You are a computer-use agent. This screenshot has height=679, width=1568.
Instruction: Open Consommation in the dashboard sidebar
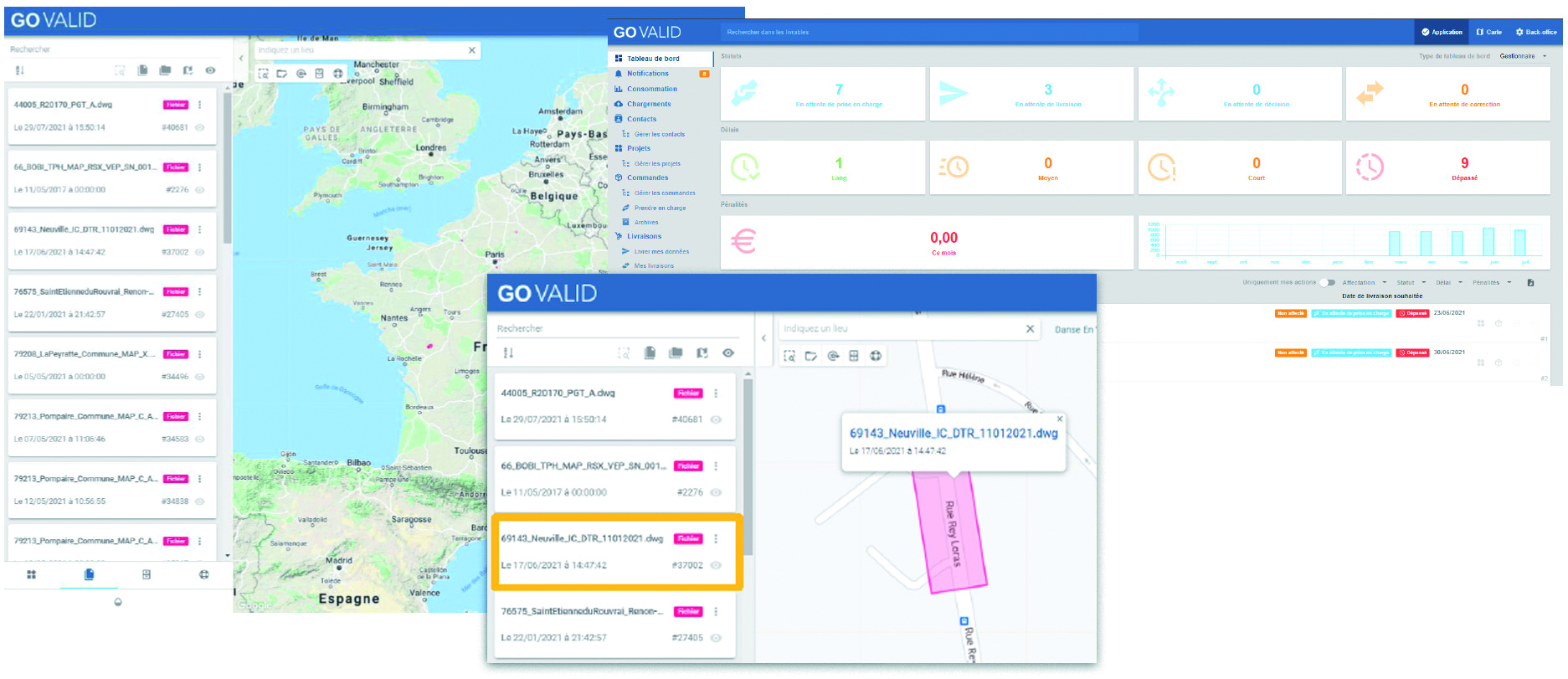[x=652, y=89]
